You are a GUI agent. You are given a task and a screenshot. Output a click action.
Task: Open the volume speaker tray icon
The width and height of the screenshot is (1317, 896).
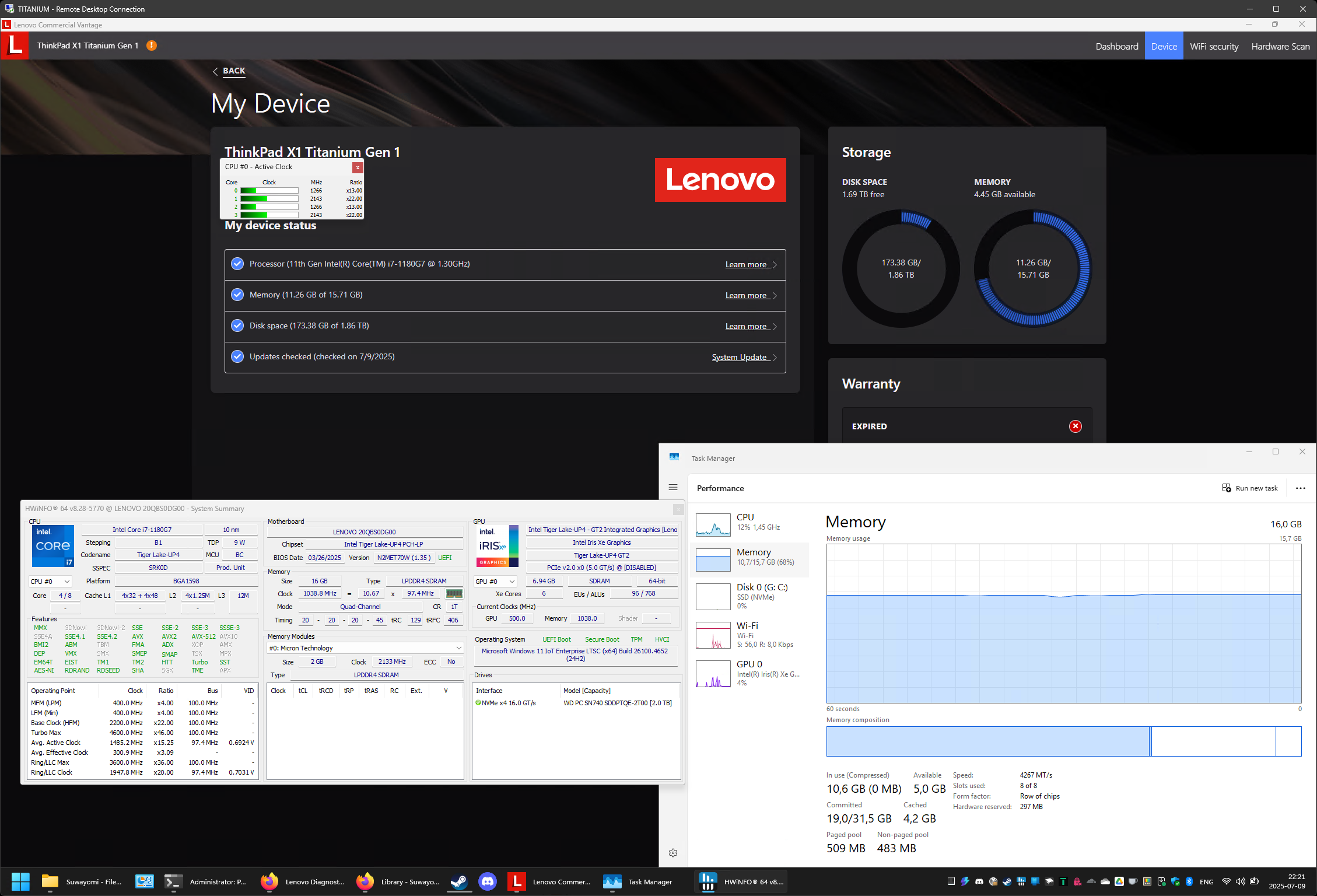[x=1240, y=881]
